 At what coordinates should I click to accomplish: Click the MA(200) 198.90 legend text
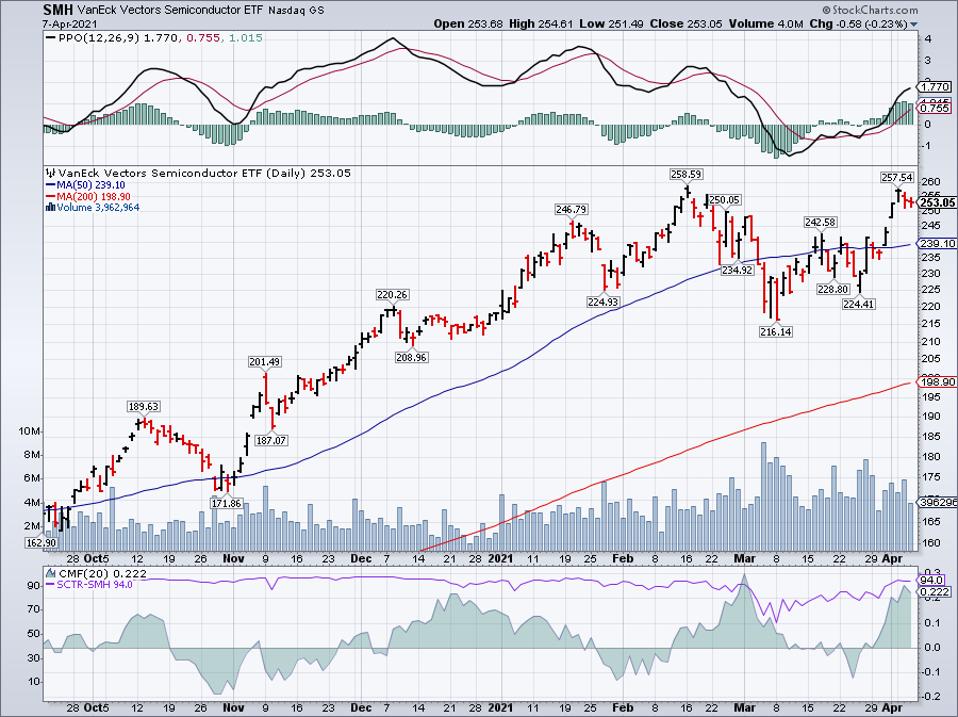(x=93, y=197)
